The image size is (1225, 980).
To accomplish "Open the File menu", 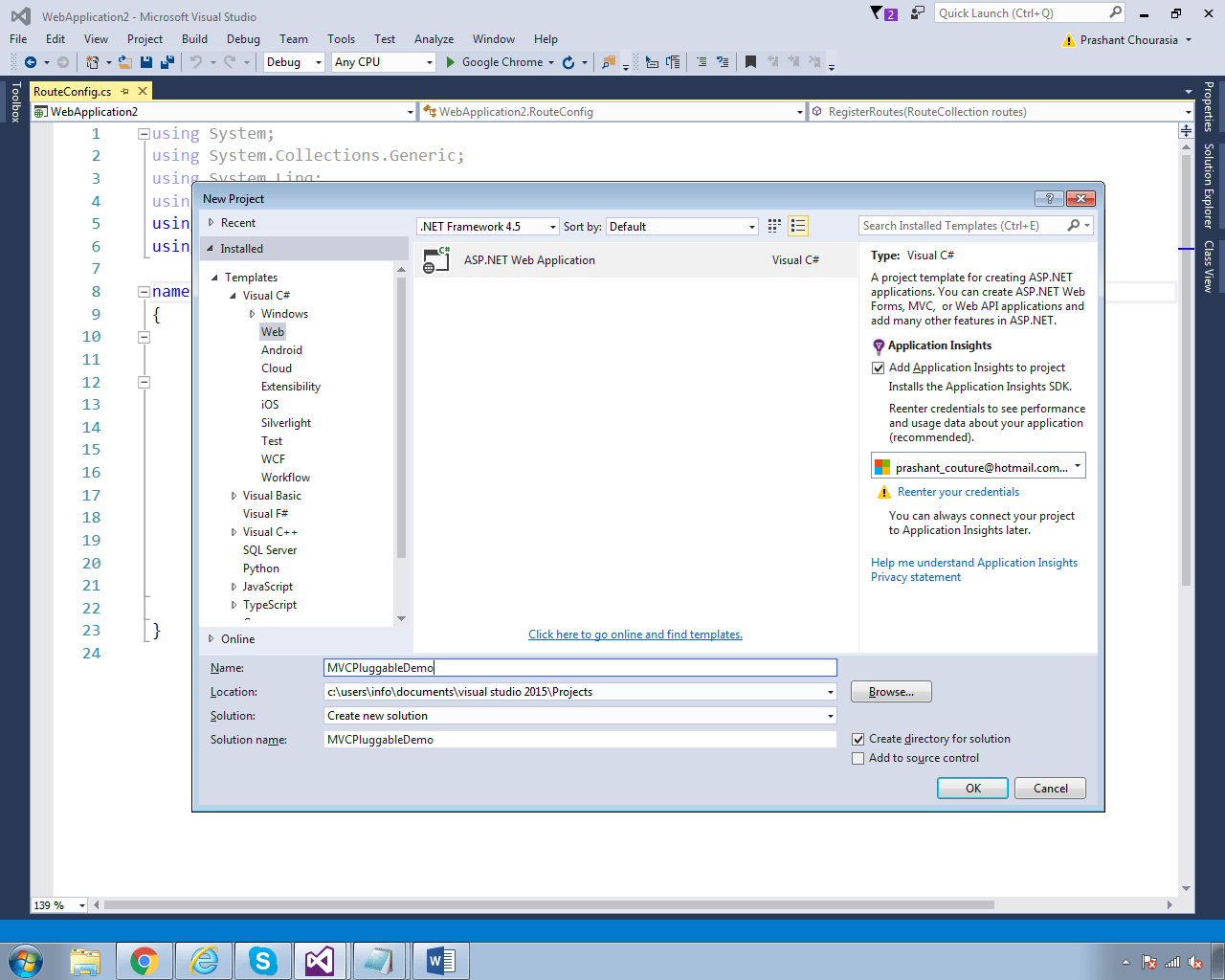I will pyautogui.click(x=18, y=39).
